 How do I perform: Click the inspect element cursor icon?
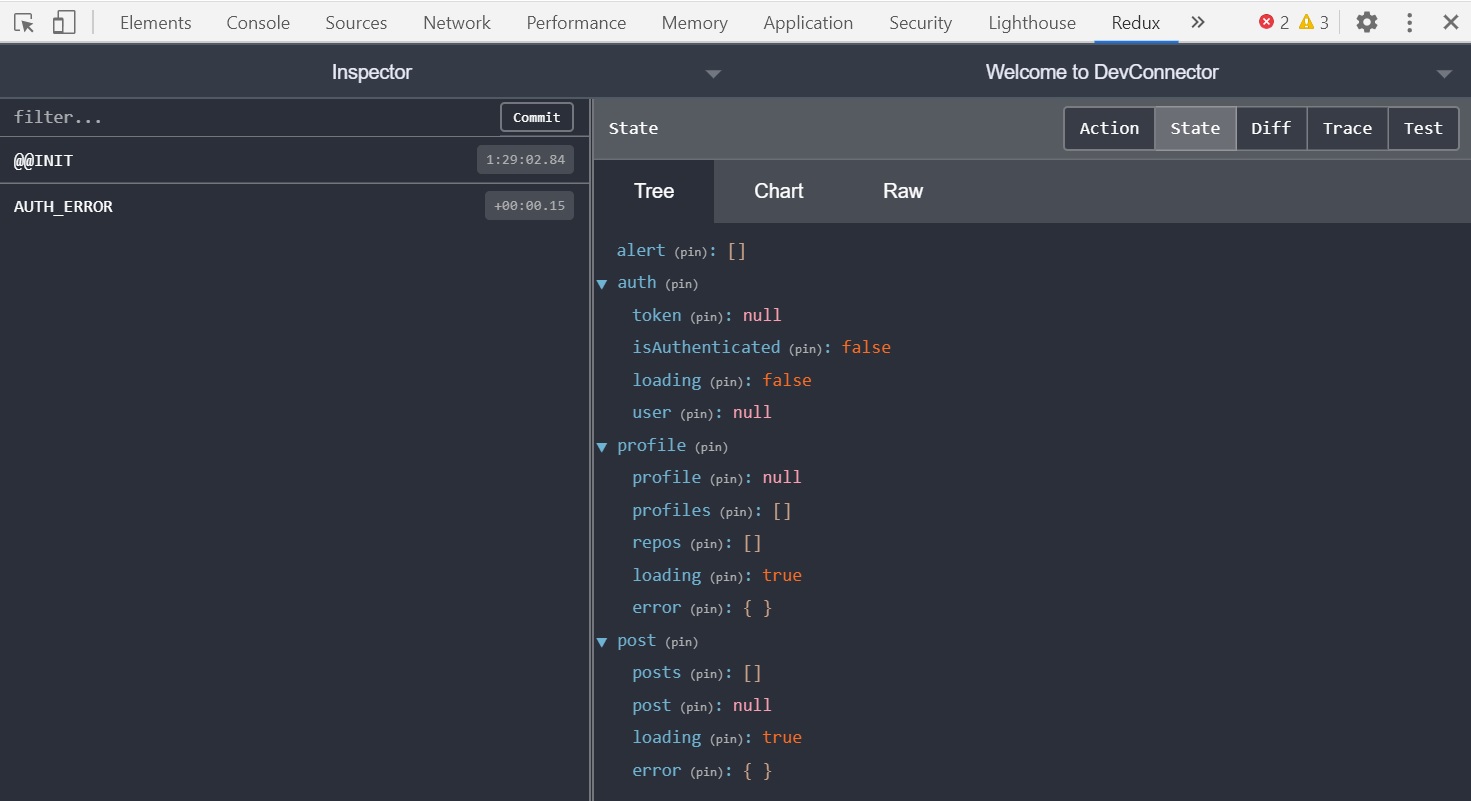point(24,22)
